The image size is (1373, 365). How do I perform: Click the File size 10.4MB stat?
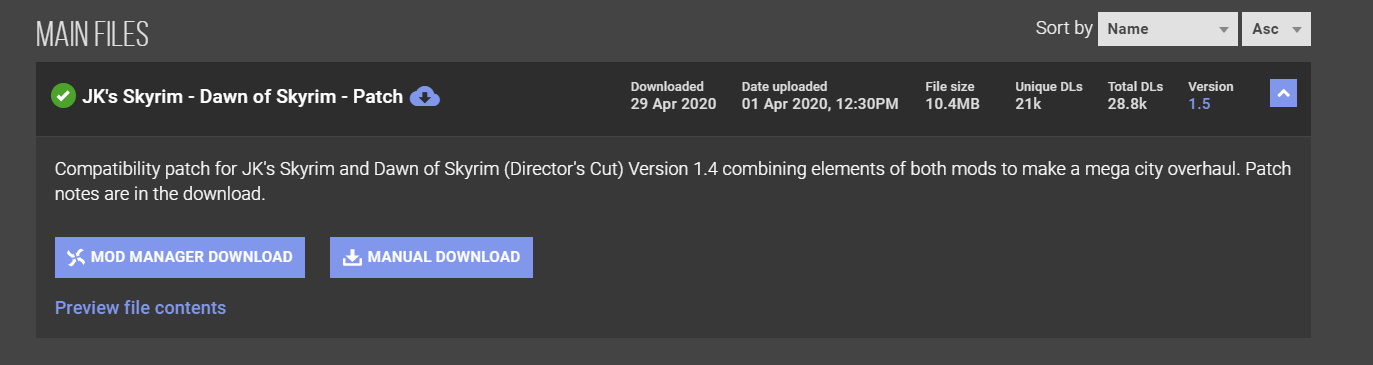pos(953,95)
